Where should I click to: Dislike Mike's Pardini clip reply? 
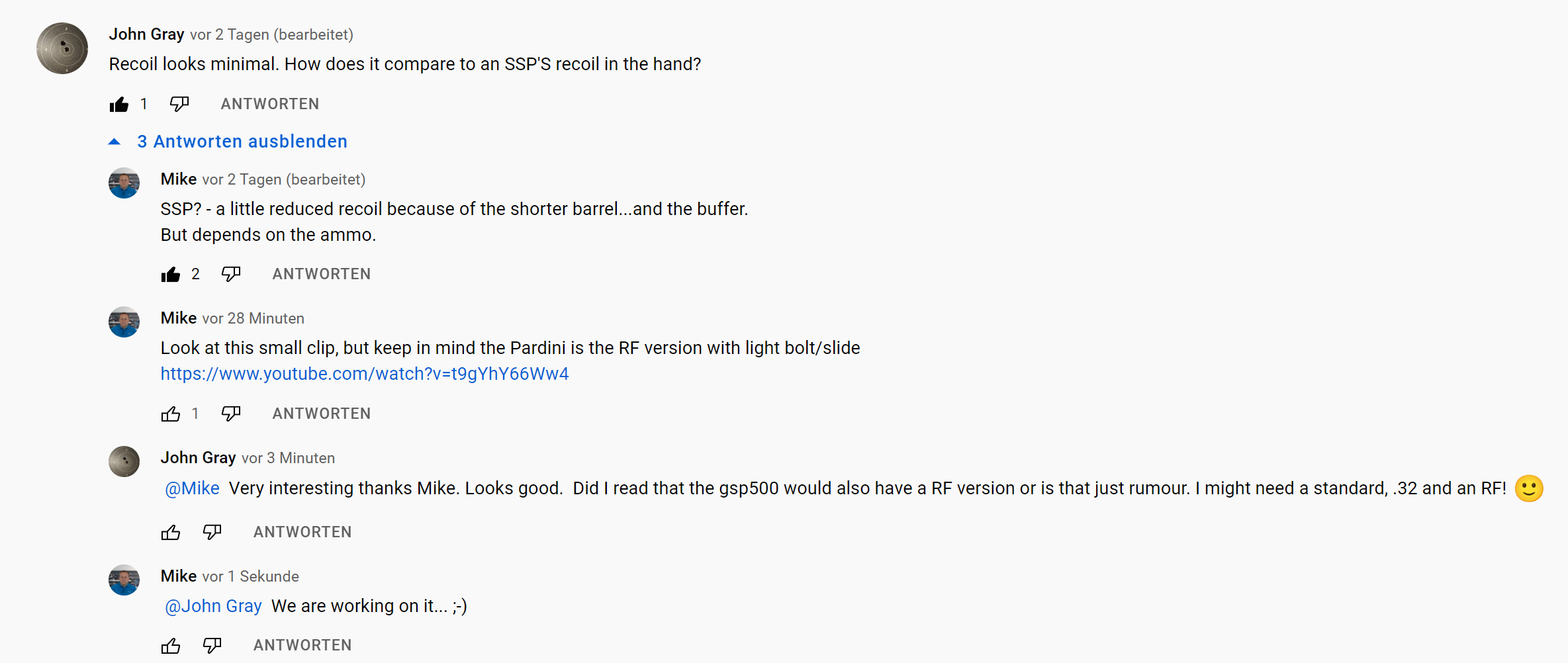click(231, 414)
